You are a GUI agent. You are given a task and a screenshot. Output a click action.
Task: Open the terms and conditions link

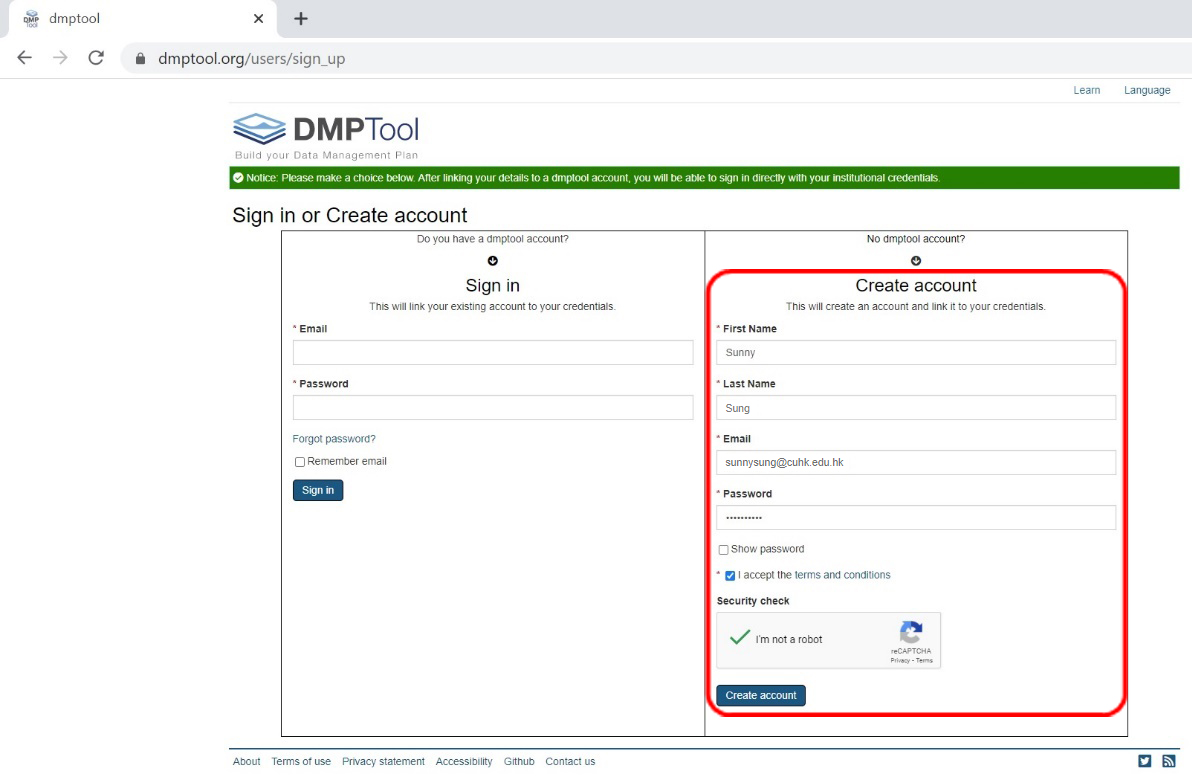pos(842,575)
